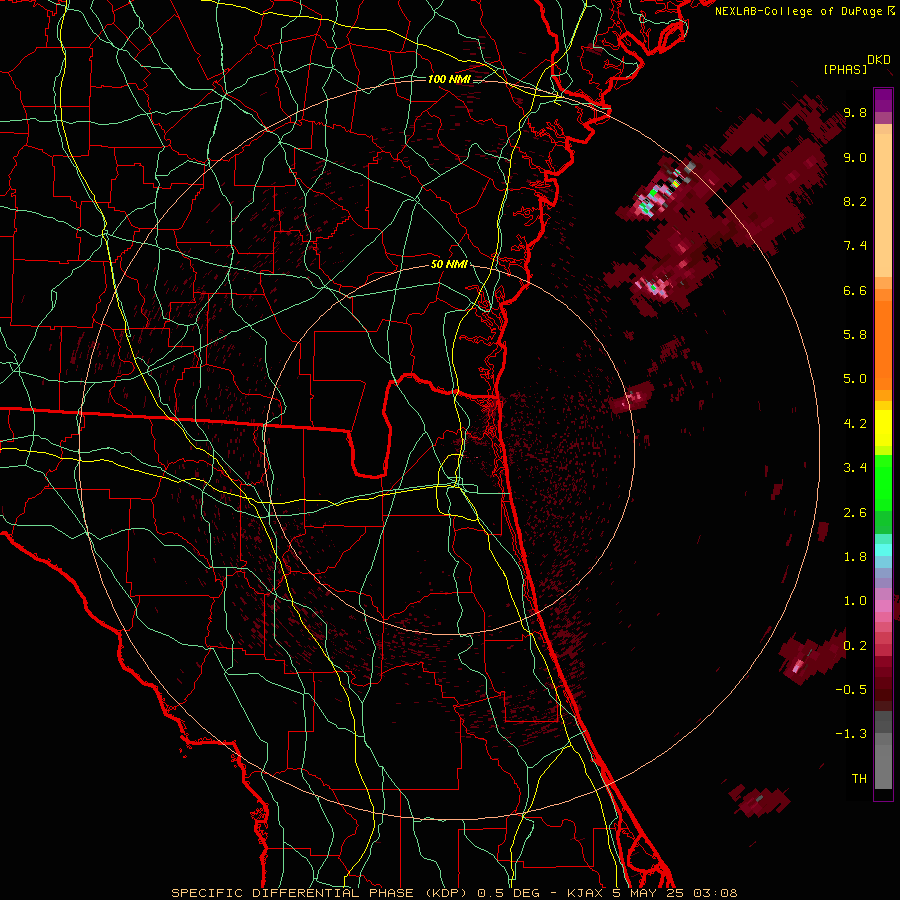
Task: Click the Specific Differential Phase caption text
Action: click(x=454, y=893)
